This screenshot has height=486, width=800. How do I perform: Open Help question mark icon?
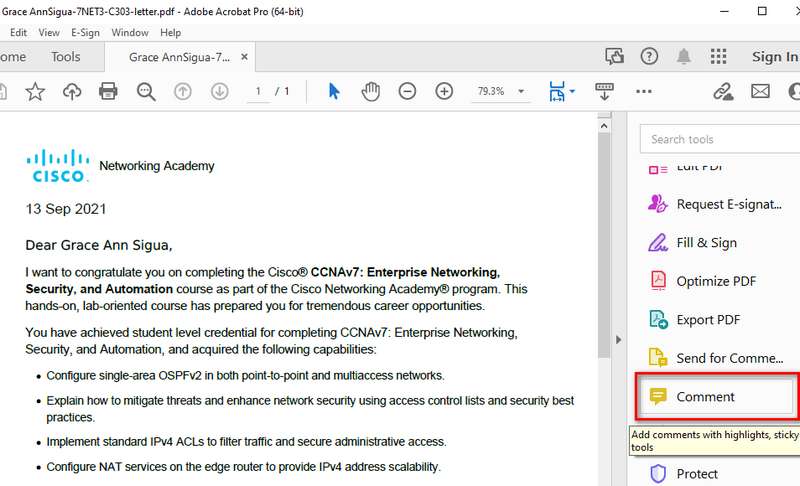pos(649,56)
